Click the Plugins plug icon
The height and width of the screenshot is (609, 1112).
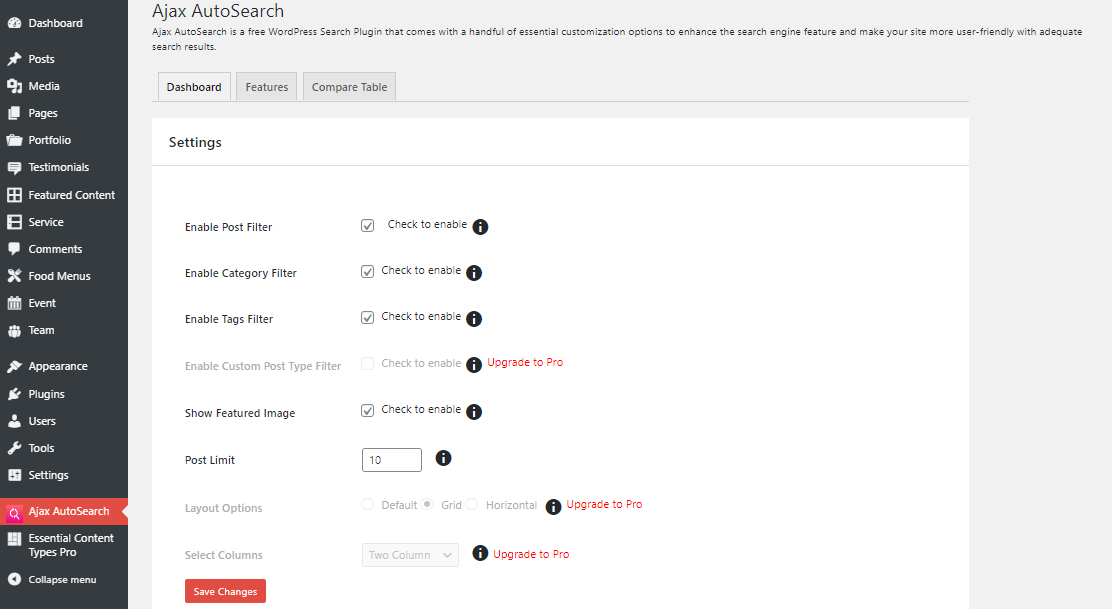pos(14,393)
